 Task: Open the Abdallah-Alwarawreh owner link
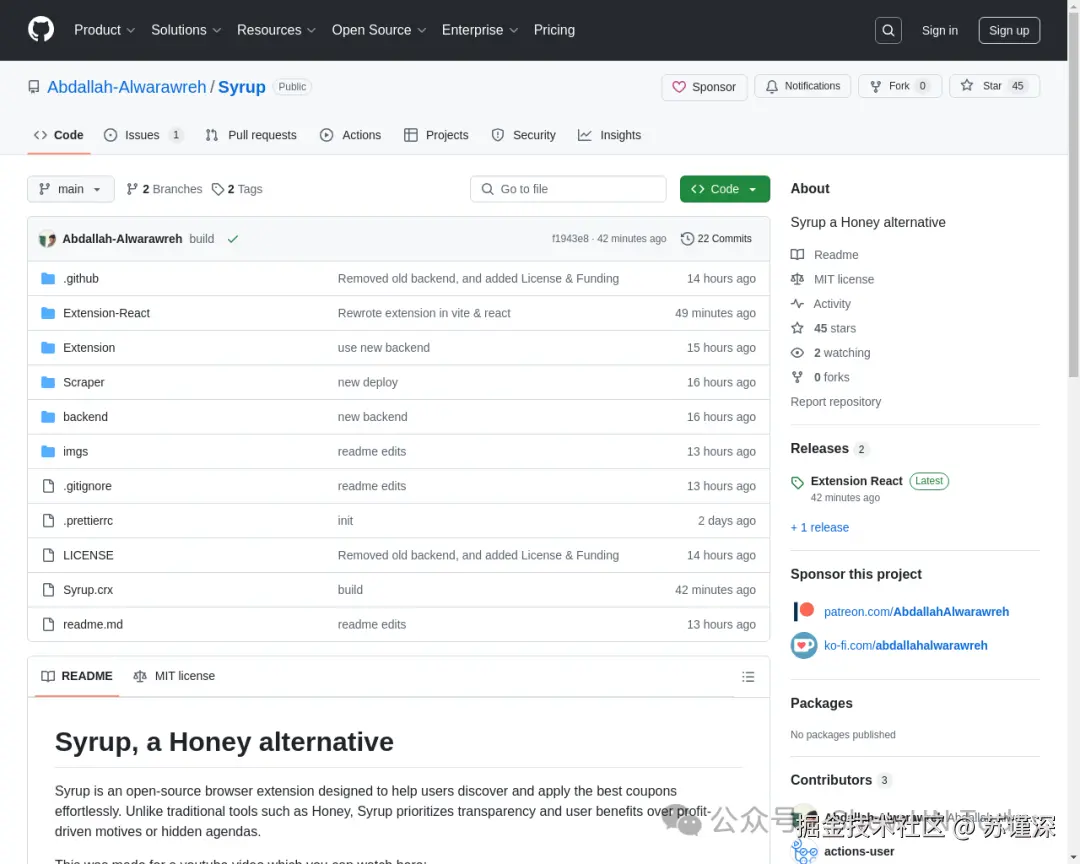[x=127, y=87]
